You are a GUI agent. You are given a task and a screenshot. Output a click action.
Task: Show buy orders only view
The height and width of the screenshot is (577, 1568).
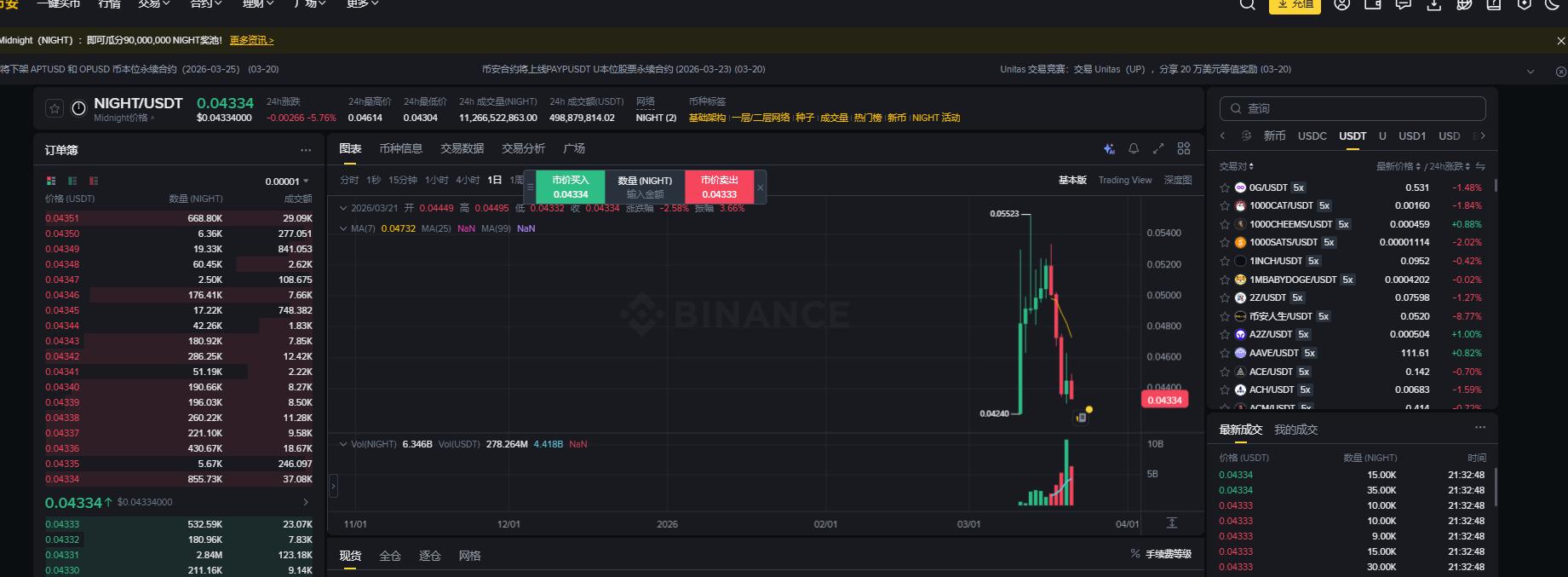(x=72, y=181)
